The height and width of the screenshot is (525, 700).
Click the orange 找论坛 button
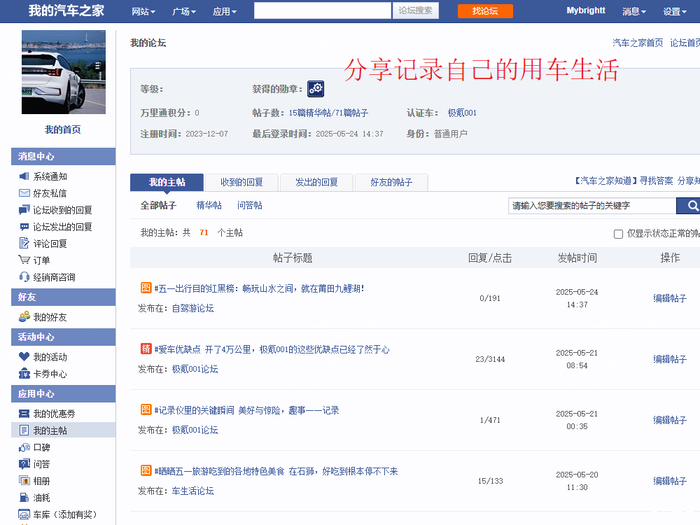tap(485, 11)
